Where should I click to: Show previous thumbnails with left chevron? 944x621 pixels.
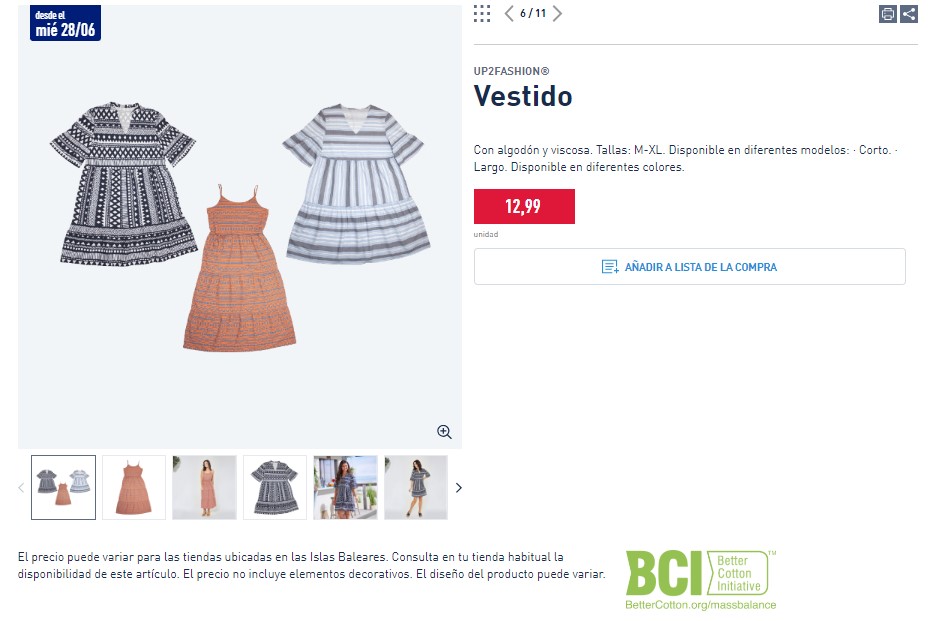21,487
